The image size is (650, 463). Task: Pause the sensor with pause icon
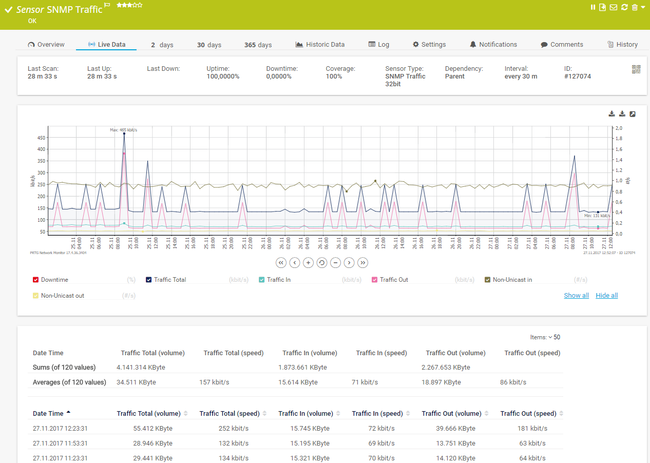tap(592, 7)
